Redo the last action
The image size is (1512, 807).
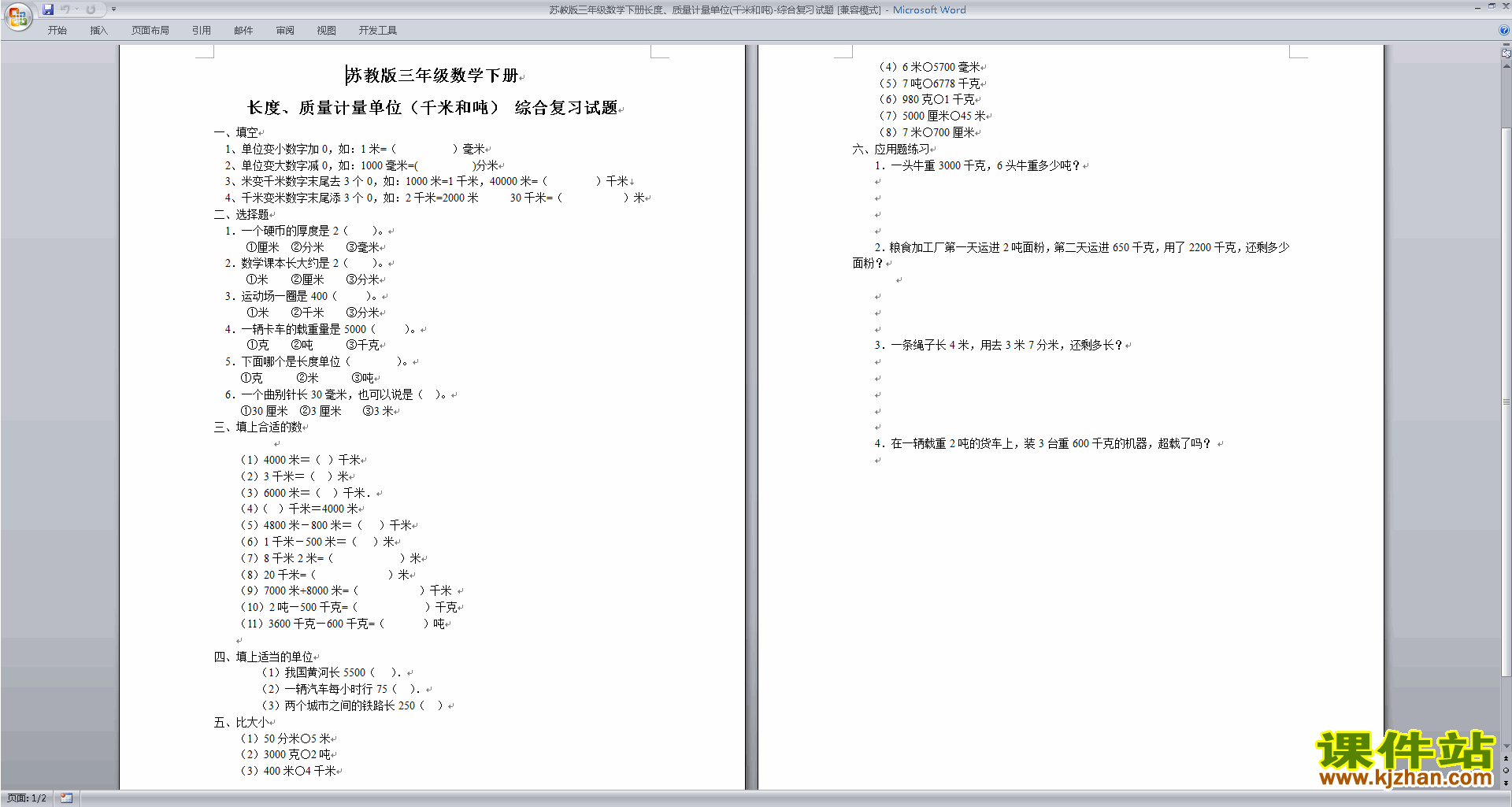pyautogui.click(x=91, y=9)
